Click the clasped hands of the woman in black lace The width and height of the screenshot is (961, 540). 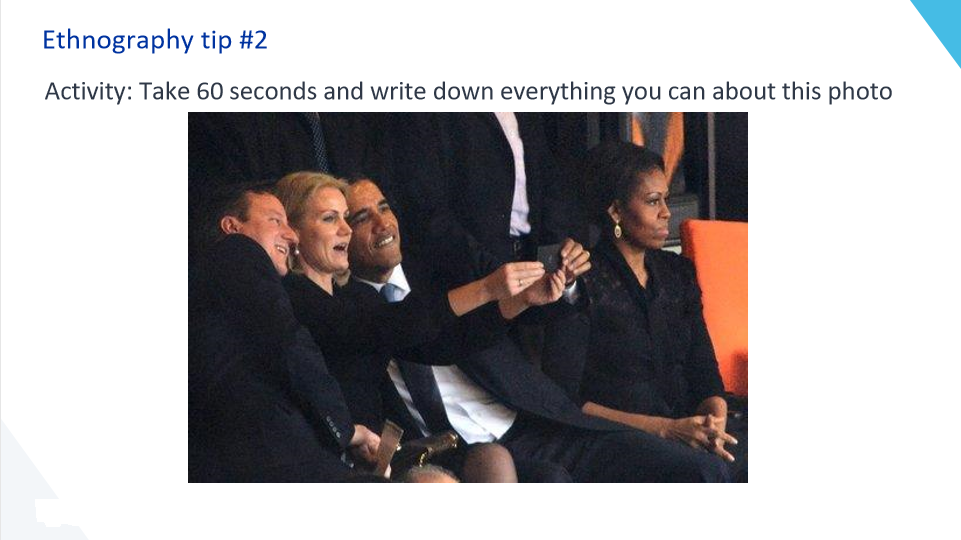(x=707, y=432)
